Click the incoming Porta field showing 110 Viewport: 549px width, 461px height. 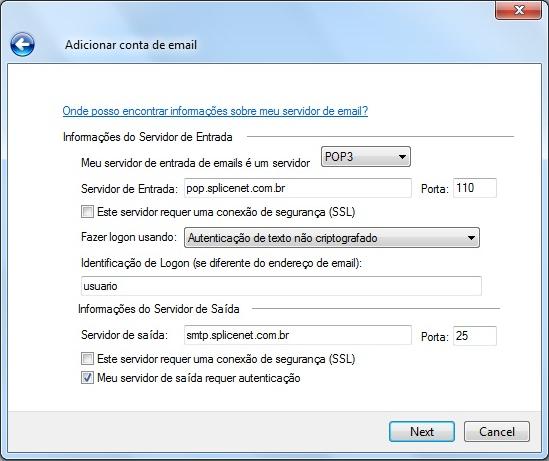475,188
